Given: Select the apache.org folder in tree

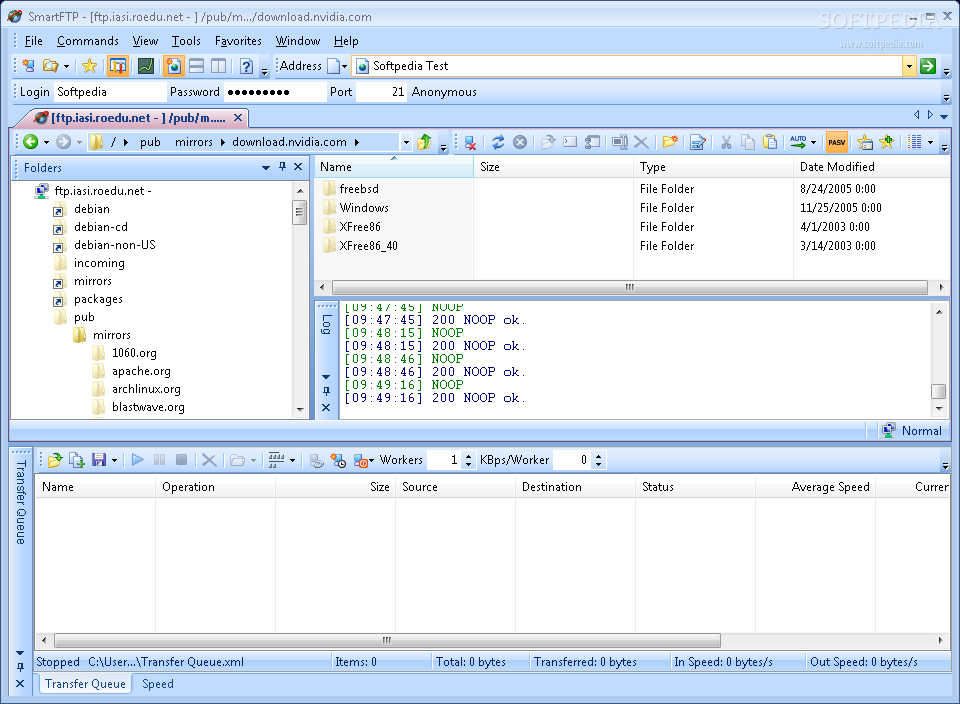Looking at the screenshot, I should [141, 371].
